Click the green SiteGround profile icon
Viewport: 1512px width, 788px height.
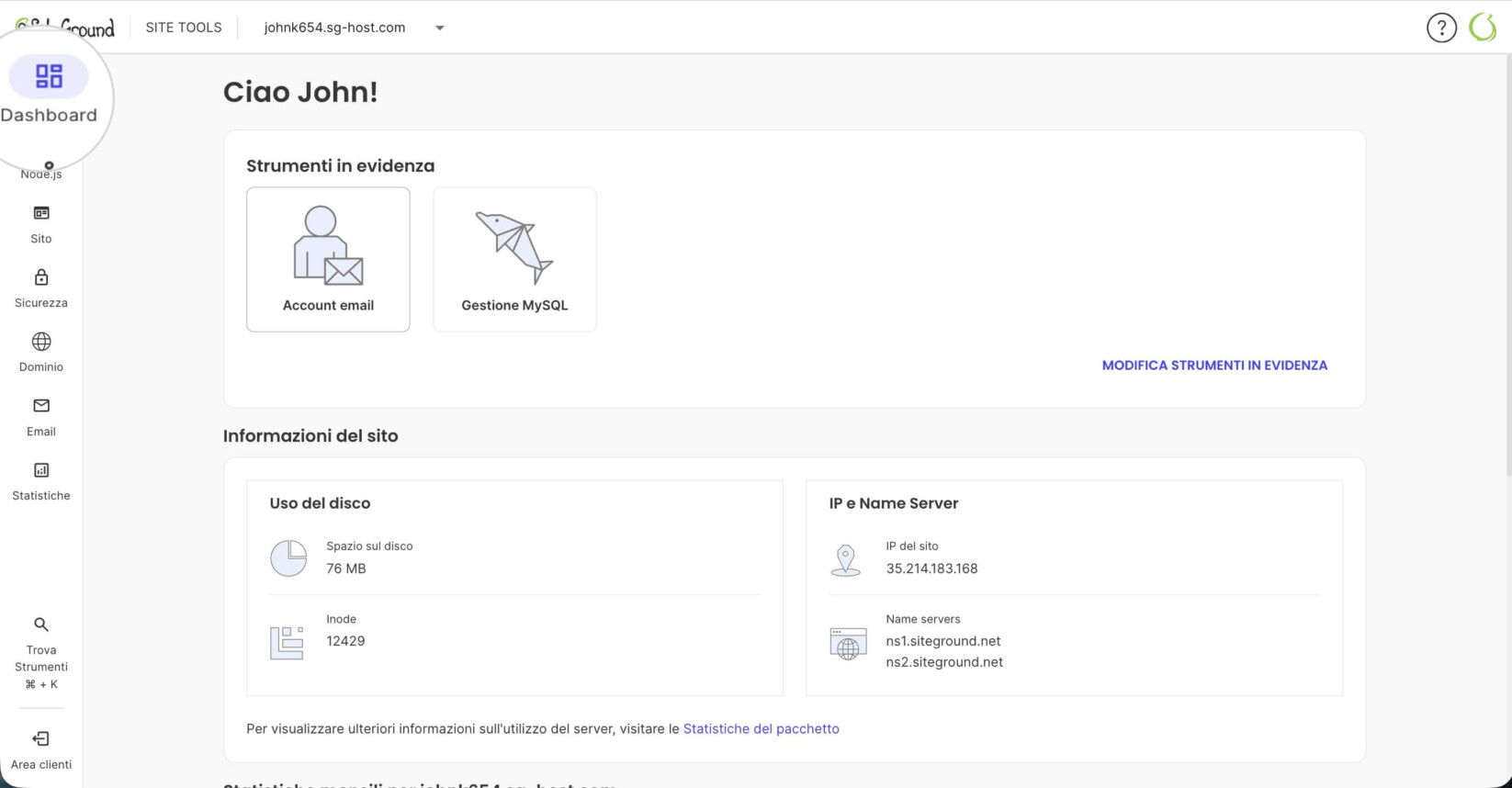tap(1483, 28)
